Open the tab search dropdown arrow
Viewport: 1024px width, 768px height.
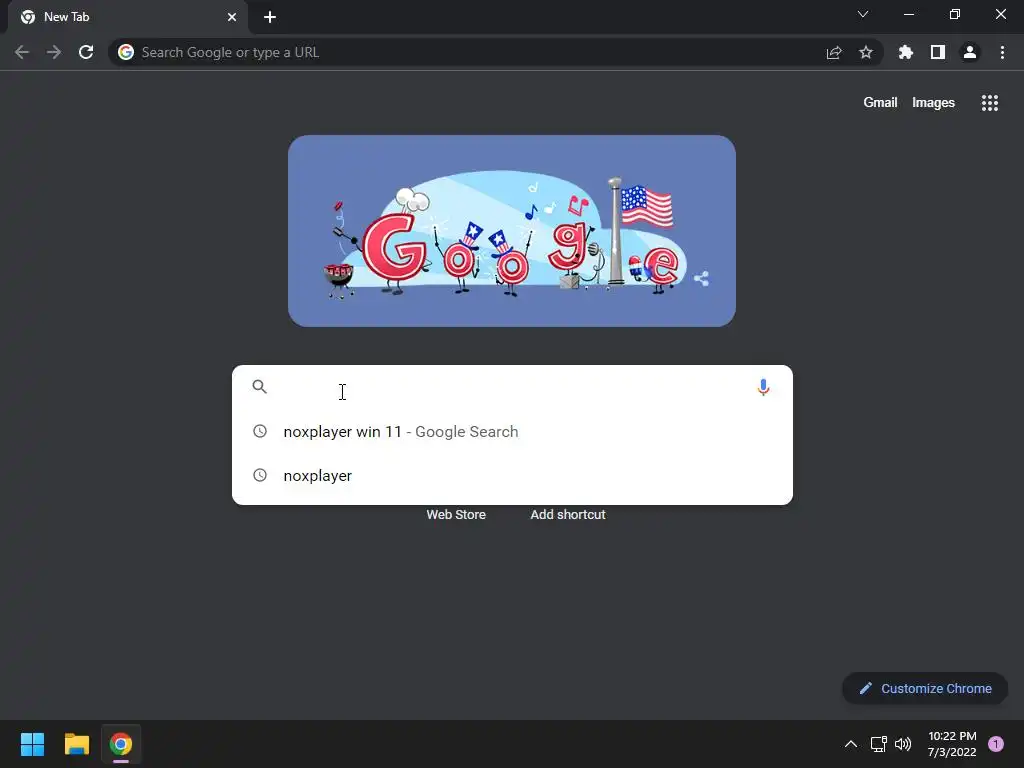coord(863,14)
